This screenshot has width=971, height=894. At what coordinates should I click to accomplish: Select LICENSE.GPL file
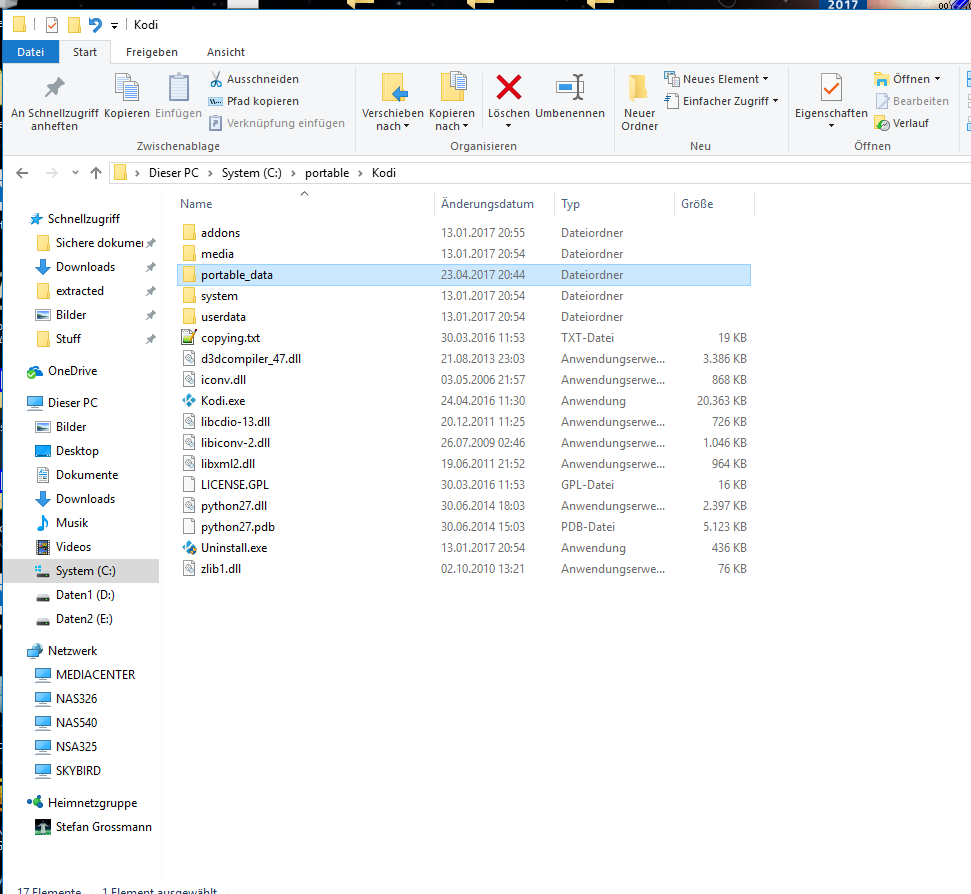click(x=234, y=485)
